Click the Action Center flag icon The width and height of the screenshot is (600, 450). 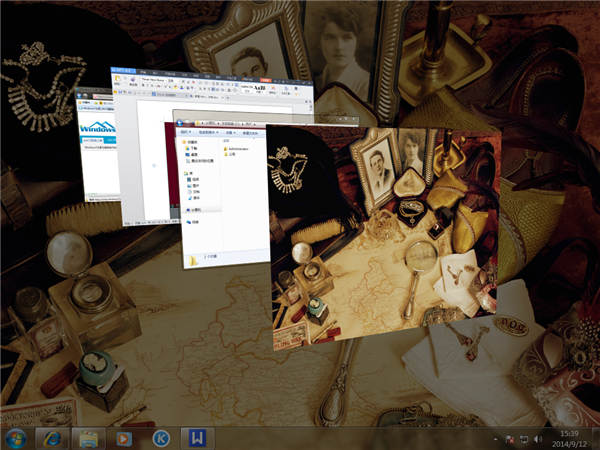coord(510,439)
